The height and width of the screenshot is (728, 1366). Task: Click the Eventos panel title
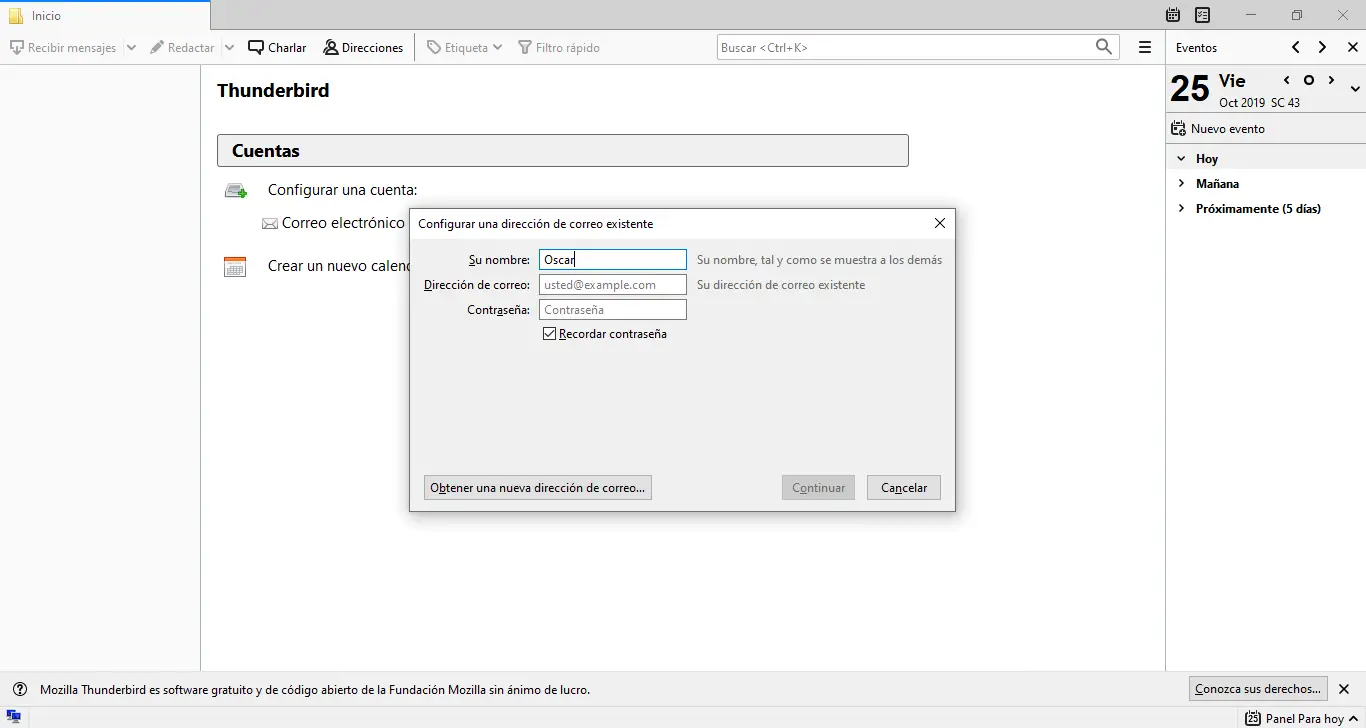[x=1196, y=48]
